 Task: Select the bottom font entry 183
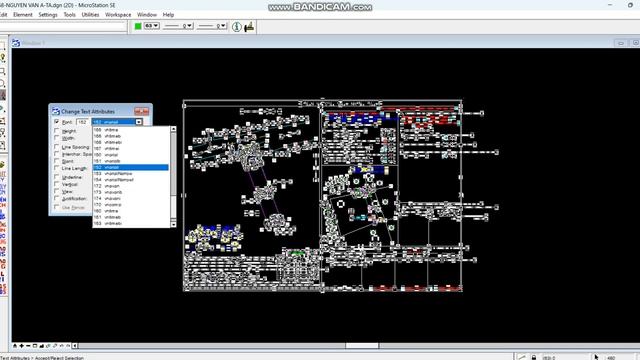pyautogui.click(x=131, y=223)
